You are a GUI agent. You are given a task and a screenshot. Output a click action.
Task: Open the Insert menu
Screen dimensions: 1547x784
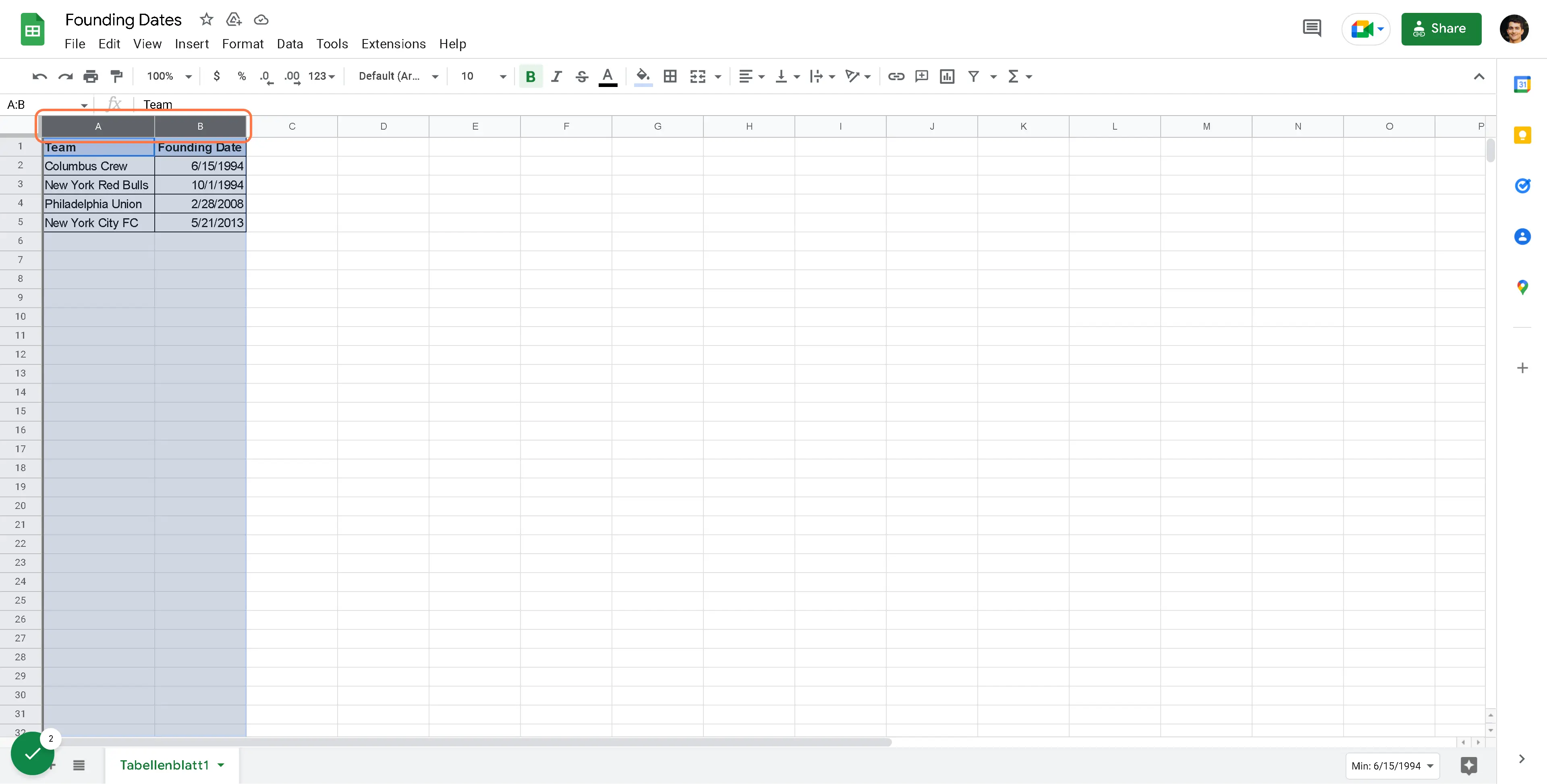coord(192,44)
